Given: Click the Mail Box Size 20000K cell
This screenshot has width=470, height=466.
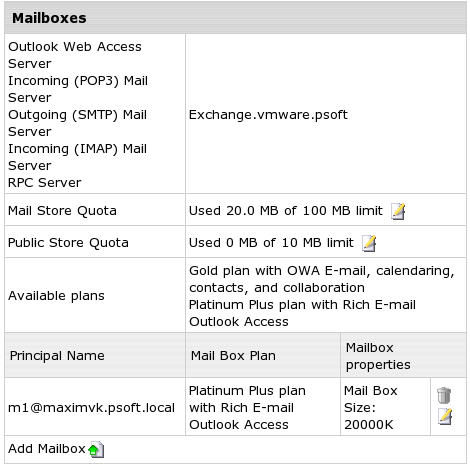Looking at the screenshot, I should point(371,408).
